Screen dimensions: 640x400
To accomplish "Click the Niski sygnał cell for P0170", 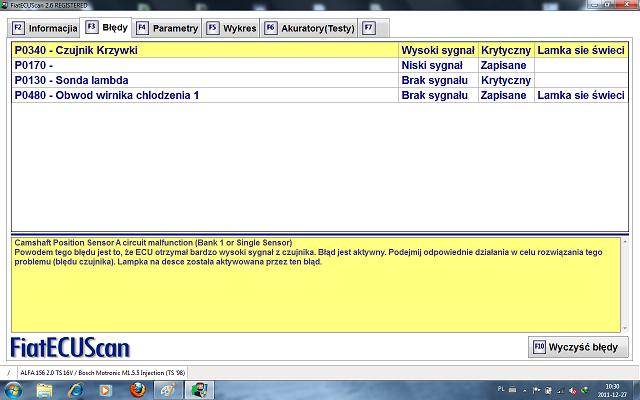I will coord(438,65).
